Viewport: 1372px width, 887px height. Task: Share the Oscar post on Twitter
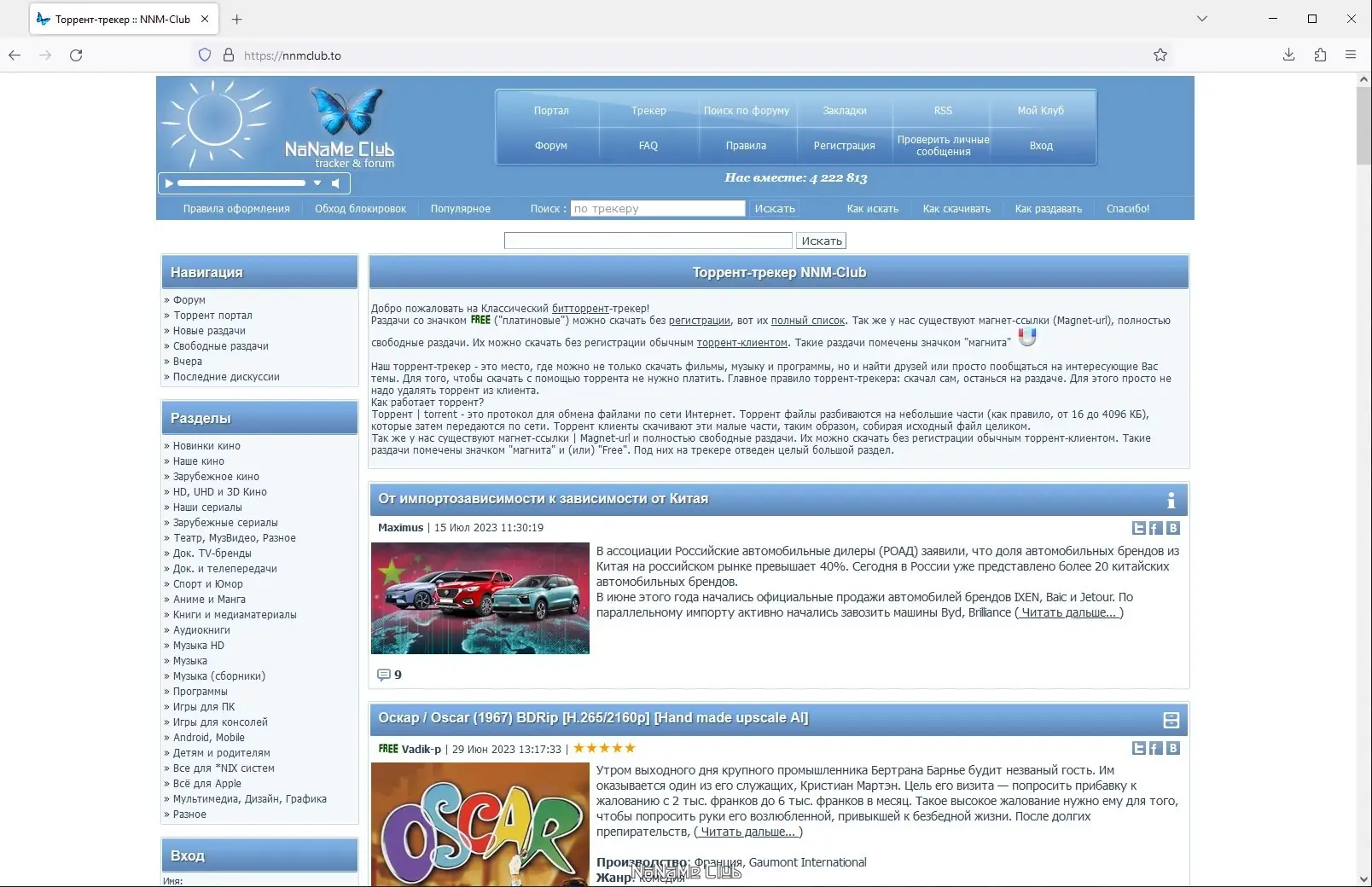[x=1138, y=748]
